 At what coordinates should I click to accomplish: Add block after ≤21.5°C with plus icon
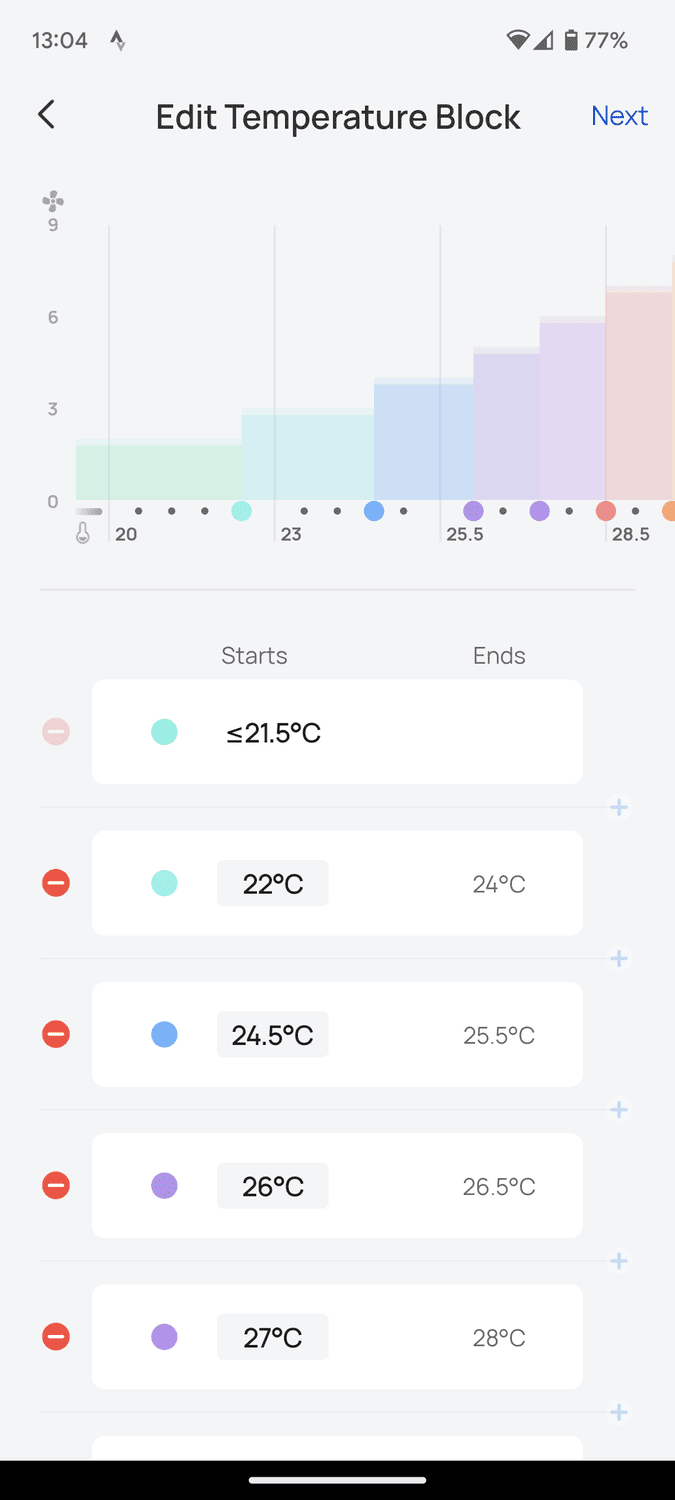pyautogui.click(x=619, y=807)
